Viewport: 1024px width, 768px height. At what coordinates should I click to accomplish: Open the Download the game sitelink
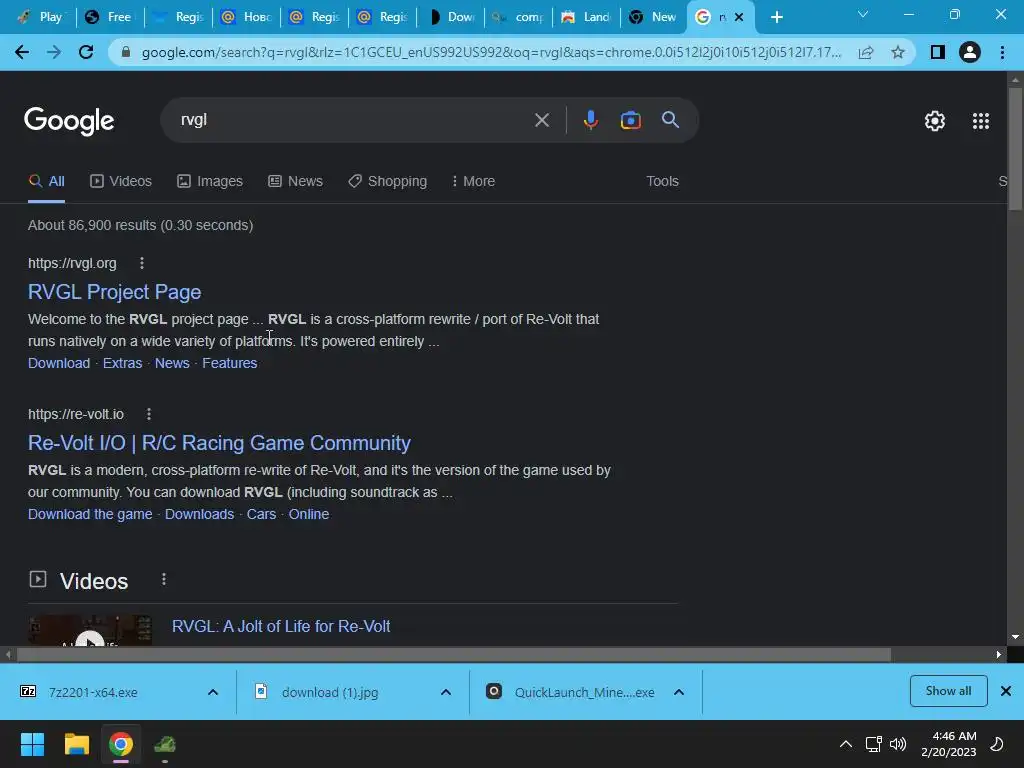(90, 514)
